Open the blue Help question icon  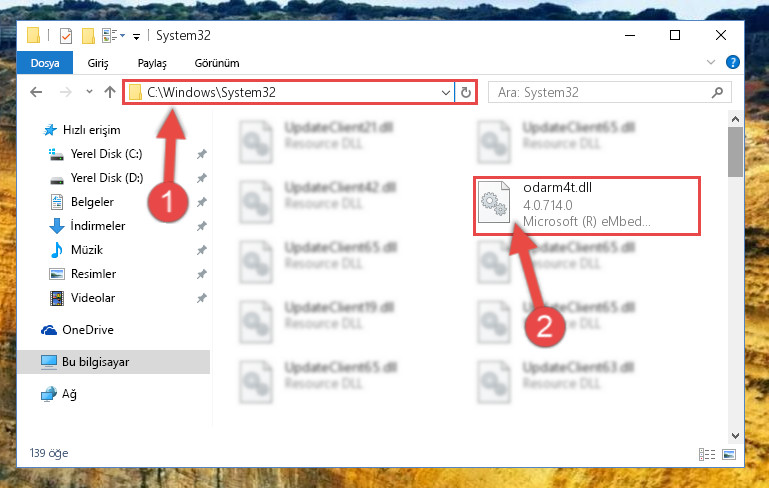pos(732,62)
